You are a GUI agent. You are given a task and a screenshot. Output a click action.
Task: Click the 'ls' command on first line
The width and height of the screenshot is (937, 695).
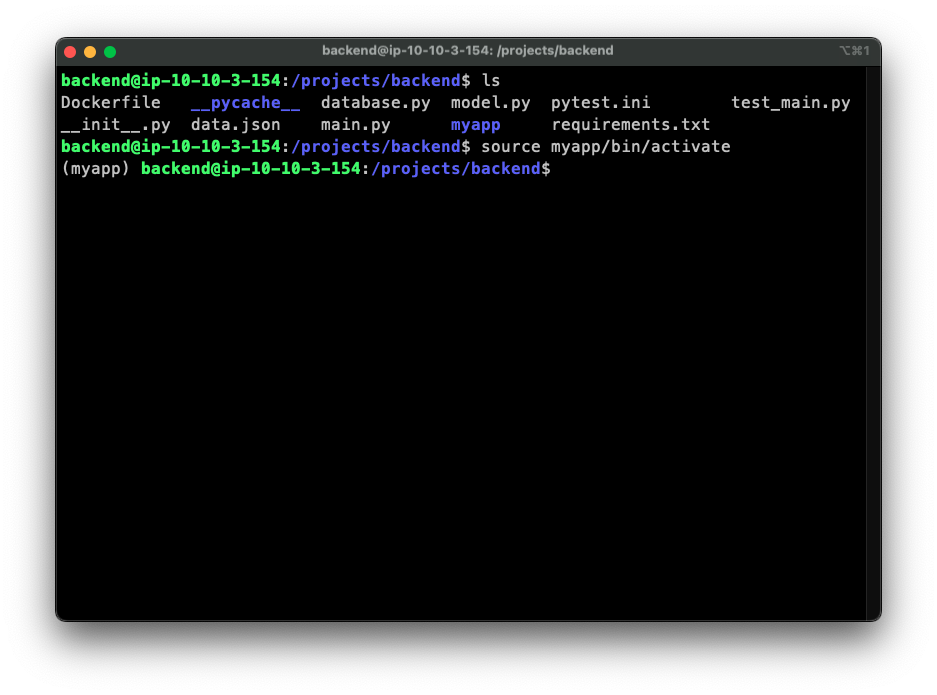pyautogui.click(x=490, y=81)
